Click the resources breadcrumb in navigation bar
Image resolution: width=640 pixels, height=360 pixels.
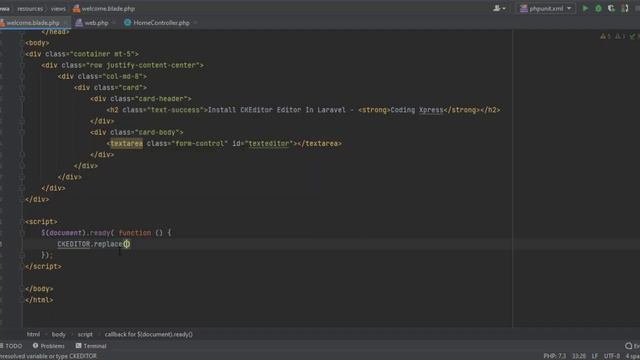coord(30,9)
